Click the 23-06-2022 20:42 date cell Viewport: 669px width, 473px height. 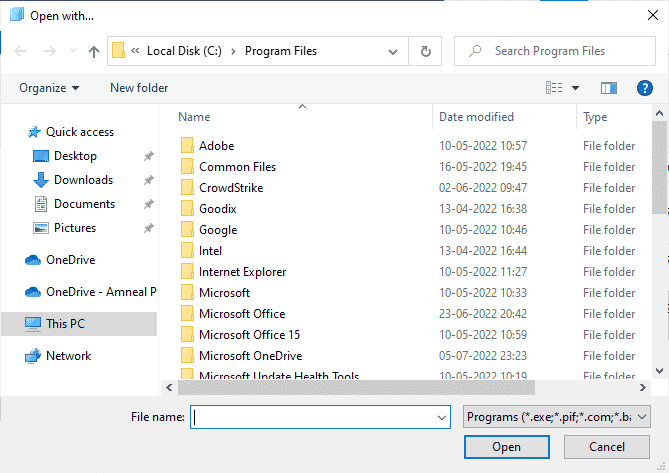483,314
